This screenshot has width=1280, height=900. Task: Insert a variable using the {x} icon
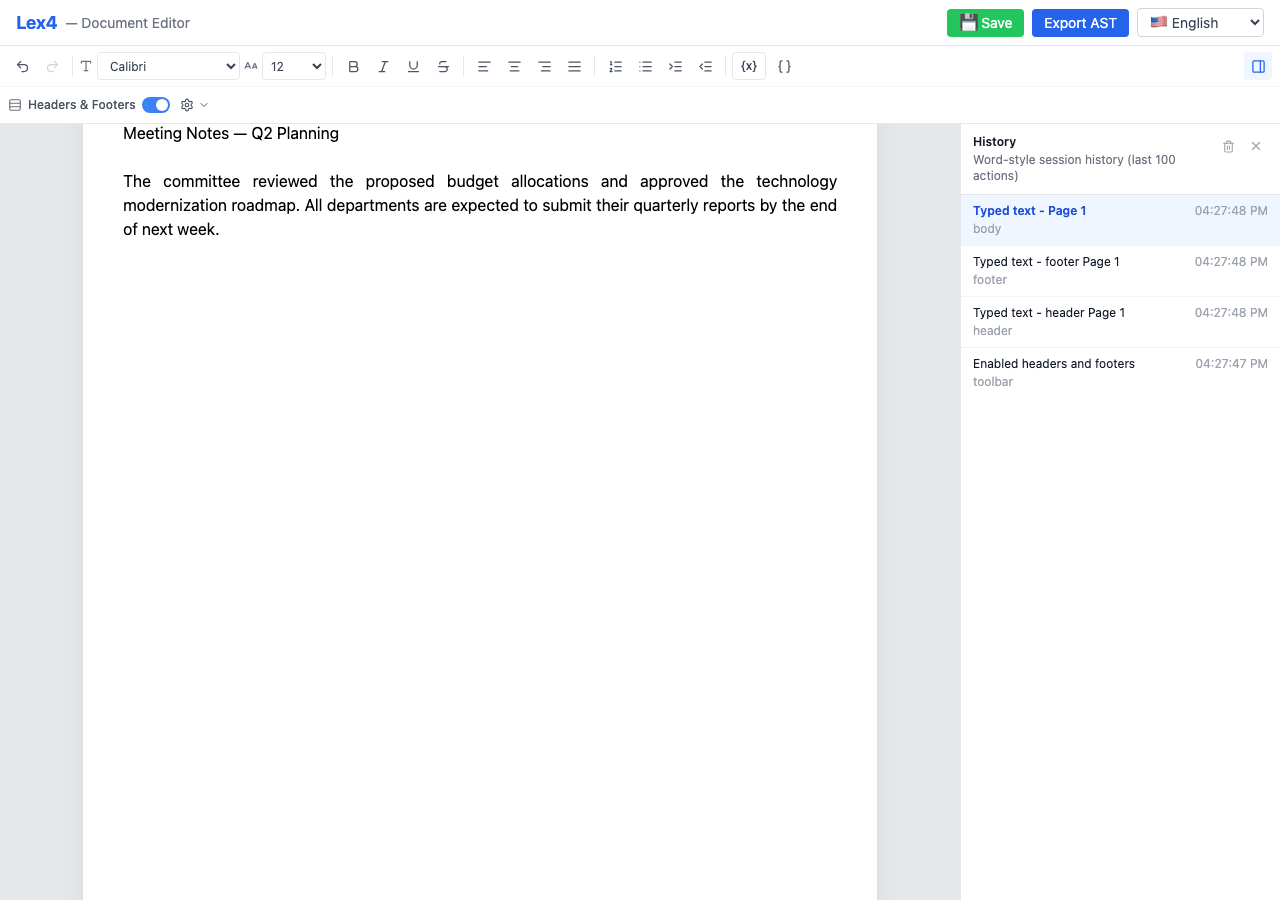(748, 66)
